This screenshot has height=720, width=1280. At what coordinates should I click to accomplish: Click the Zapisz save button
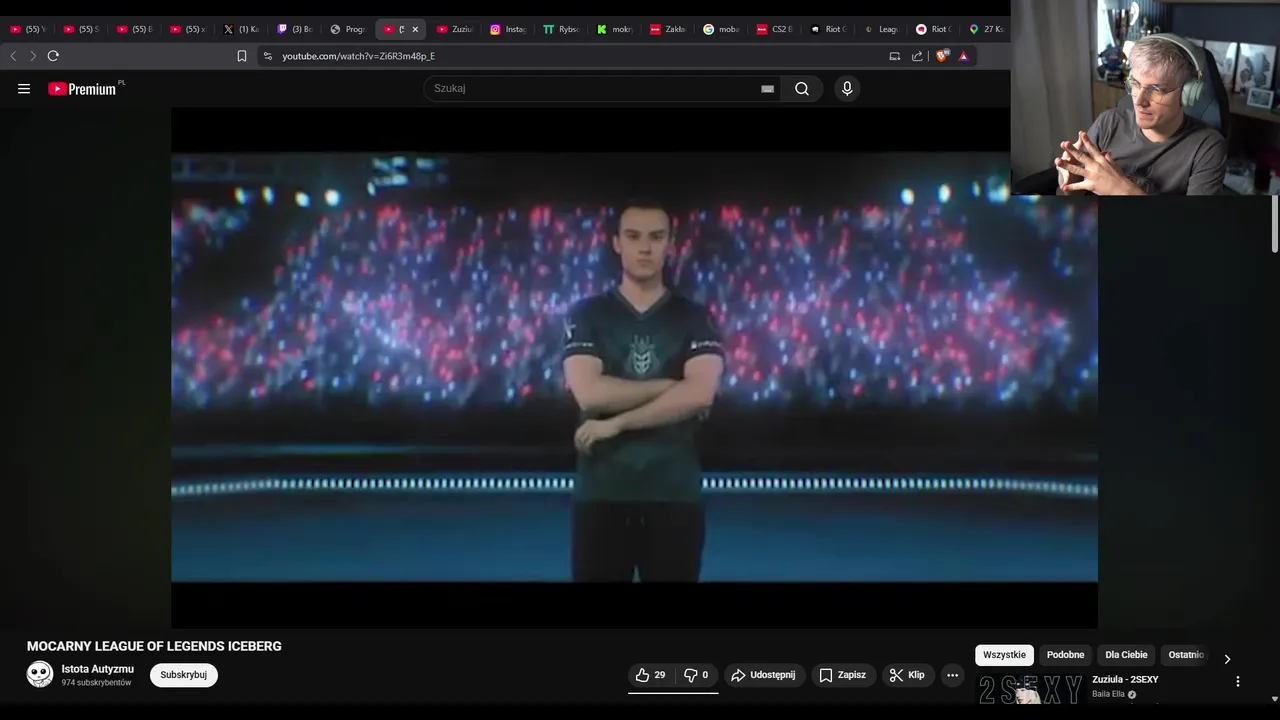843,675
